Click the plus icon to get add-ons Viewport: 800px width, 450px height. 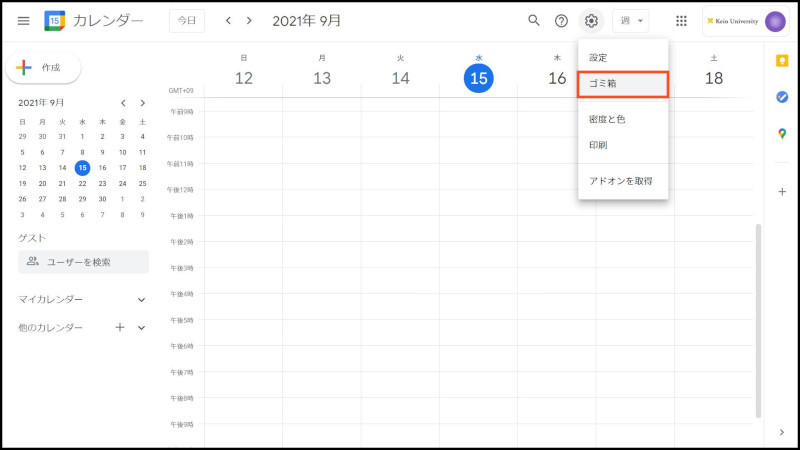point(782,191)
